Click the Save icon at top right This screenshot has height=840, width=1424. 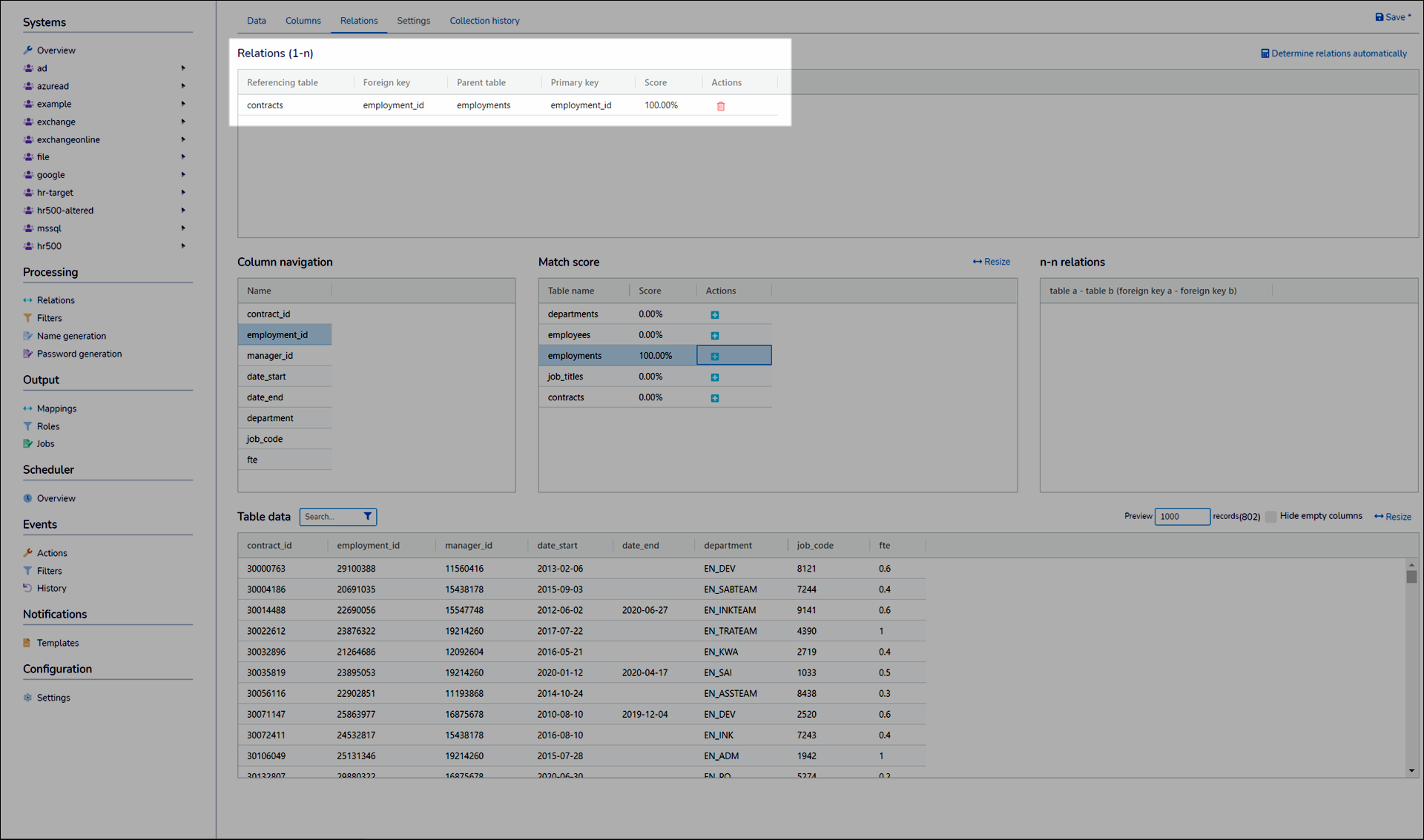click(1379, 17)
